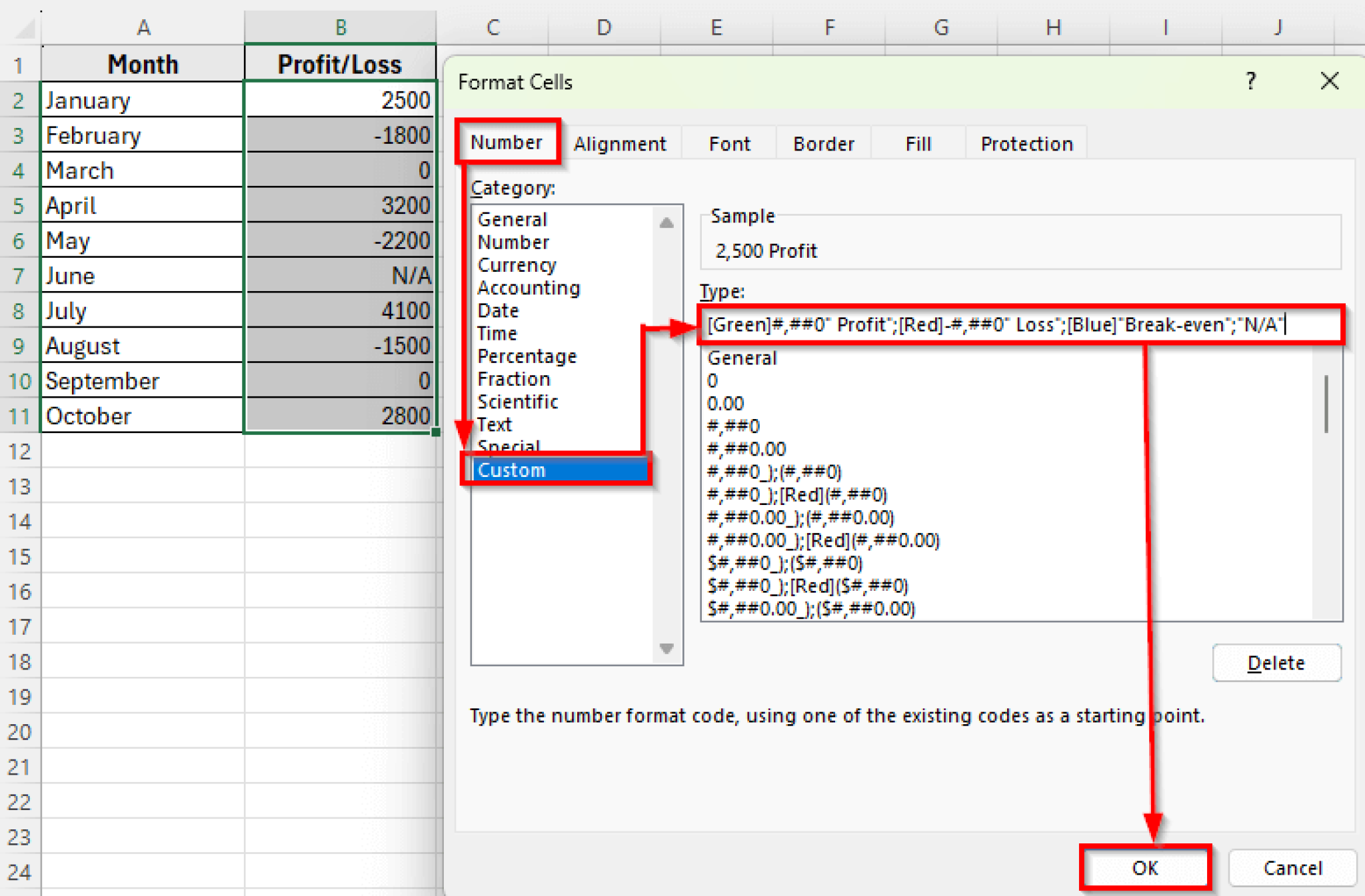
Task: Select the Accounting category
Action: coord(529,287)
